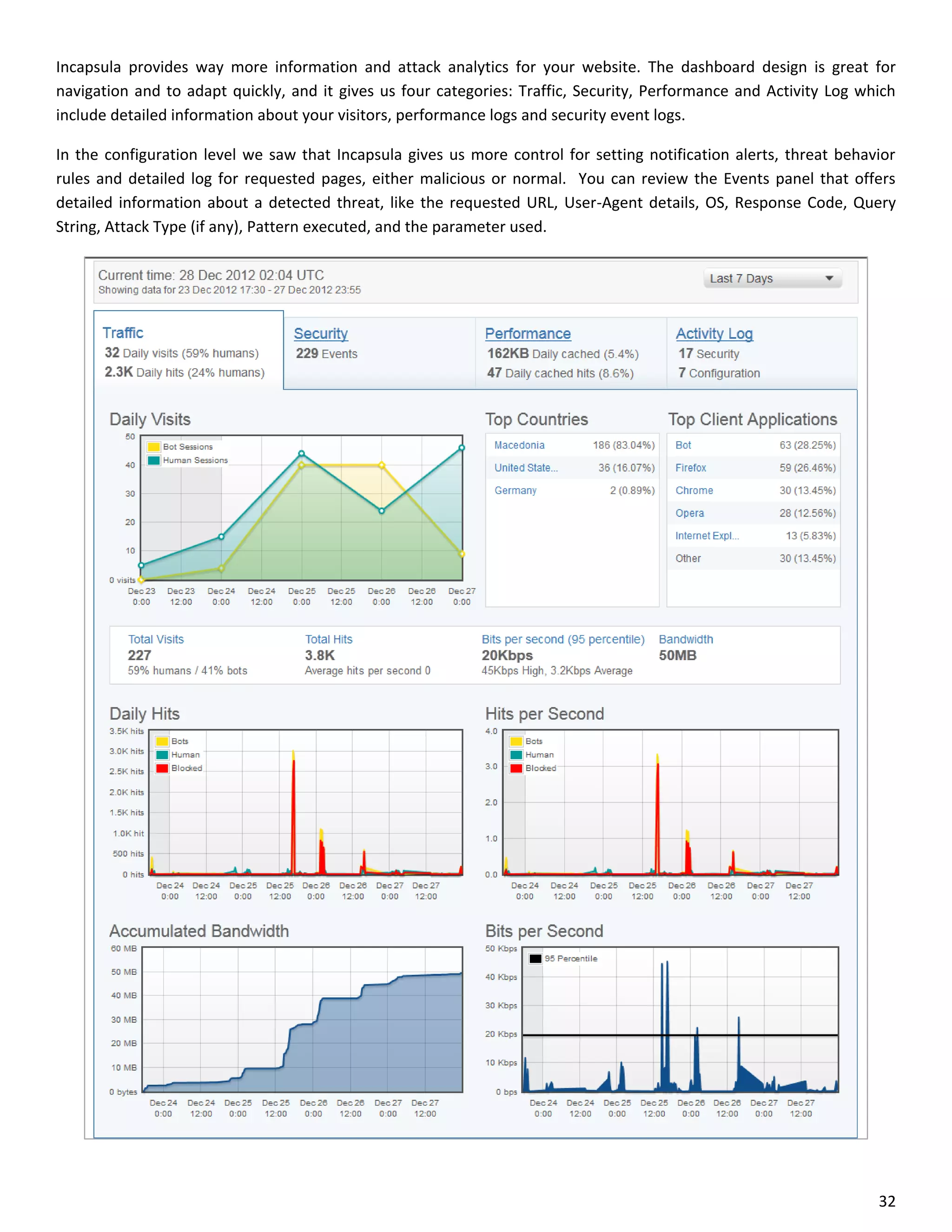Click the '2.3K Daily hits (24% humans)' text
This screenshot has height=1232, width=952.
(185, 372)
